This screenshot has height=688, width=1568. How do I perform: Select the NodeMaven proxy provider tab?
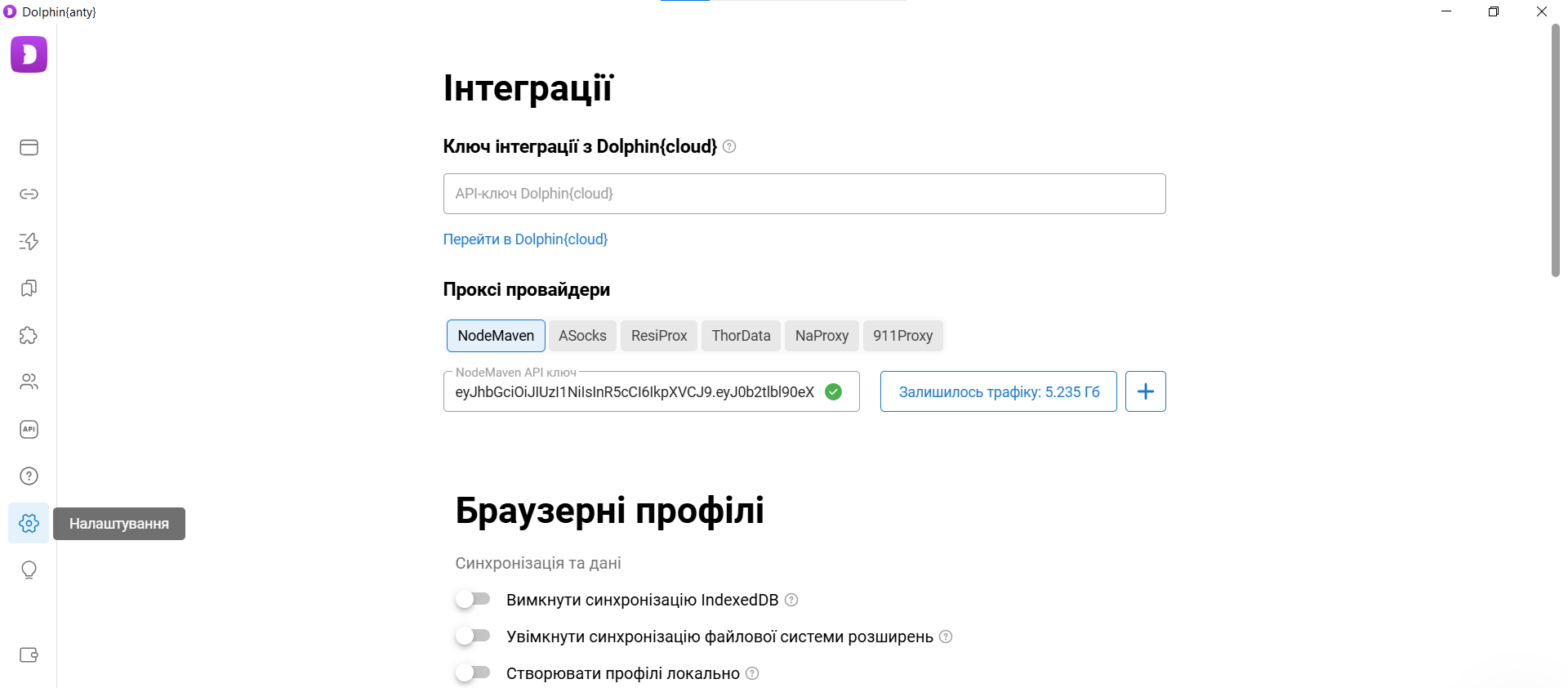(496, 336)
